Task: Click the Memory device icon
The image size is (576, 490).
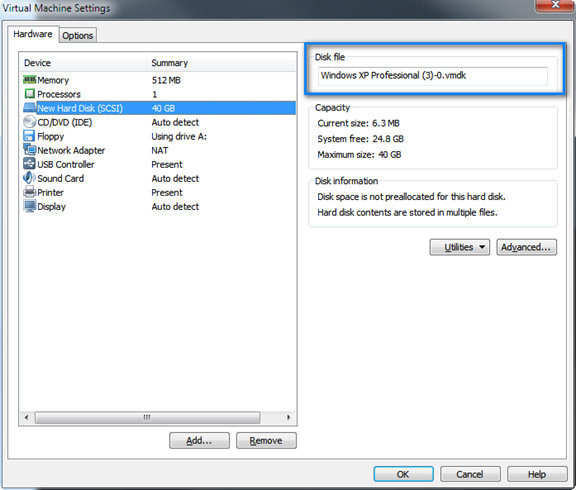Action: pyautogui.click(x=29, y=80)
